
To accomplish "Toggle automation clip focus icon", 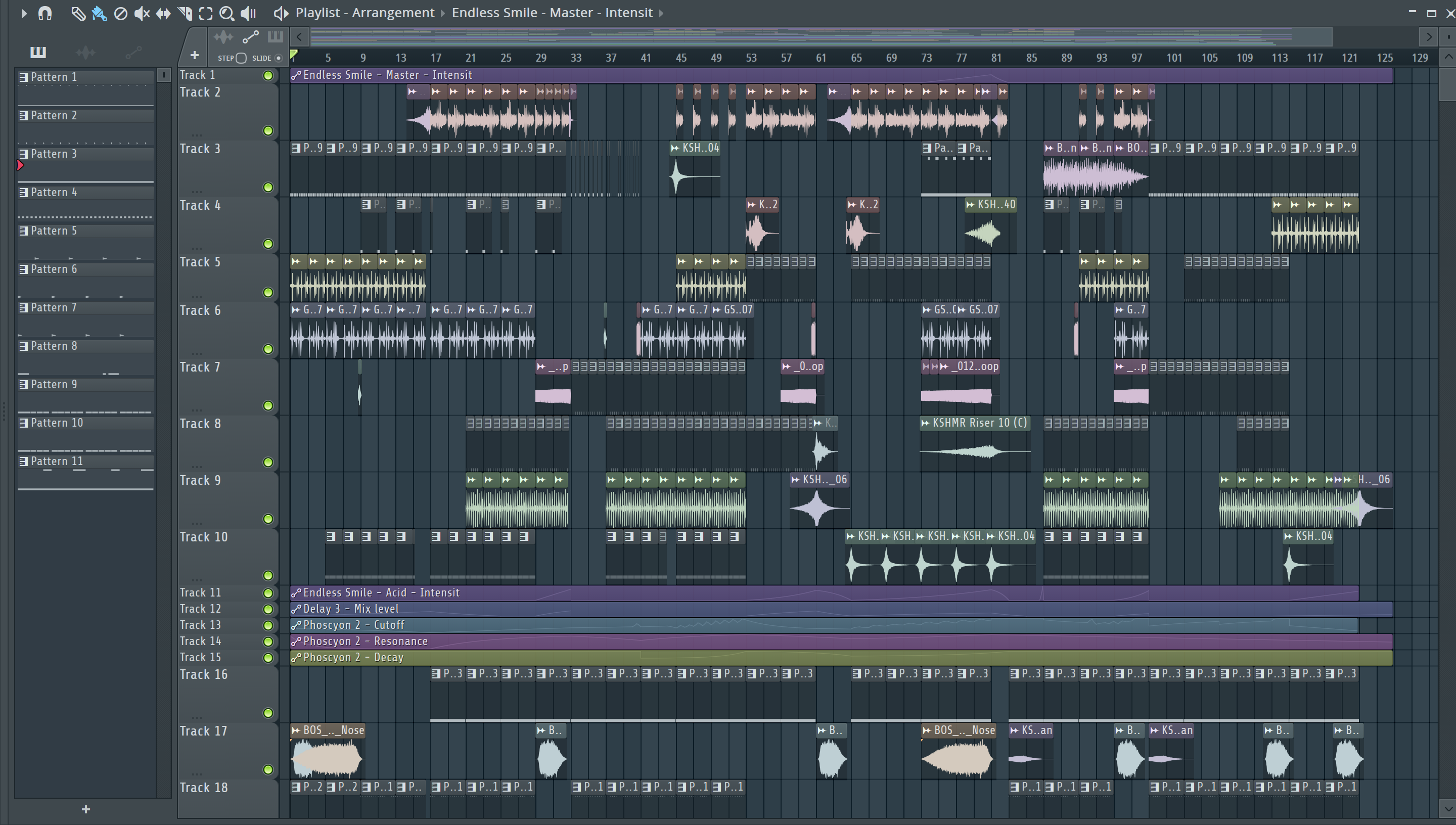I will (x=250, y=37).
